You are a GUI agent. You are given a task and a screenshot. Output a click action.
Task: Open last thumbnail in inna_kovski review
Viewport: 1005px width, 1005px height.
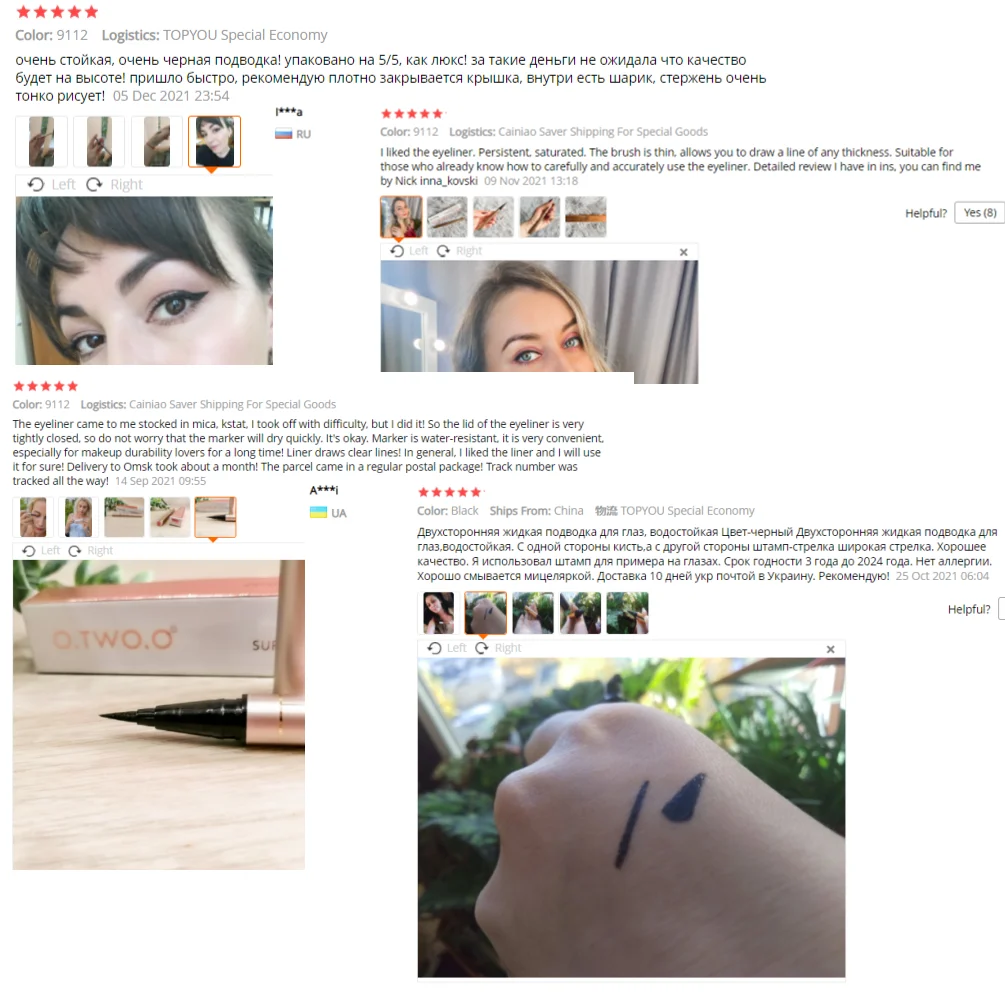point(586,217)
